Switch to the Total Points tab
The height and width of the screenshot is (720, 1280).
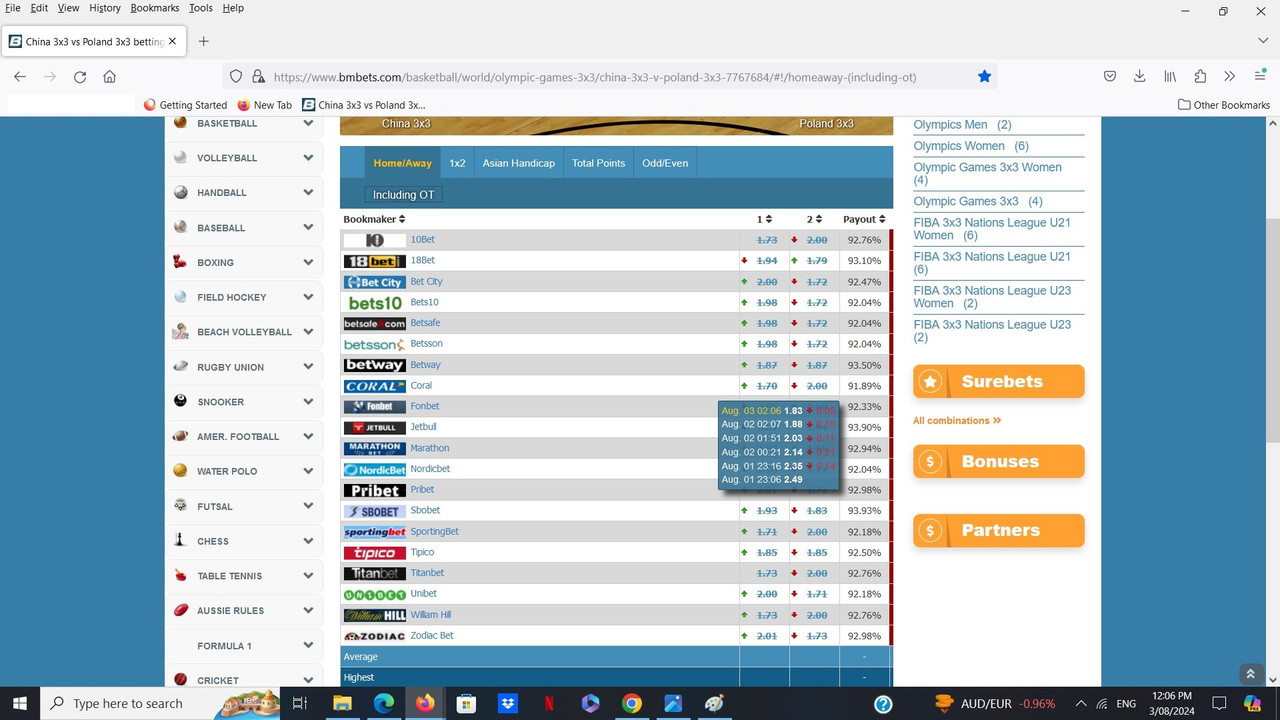pos(598,163)
